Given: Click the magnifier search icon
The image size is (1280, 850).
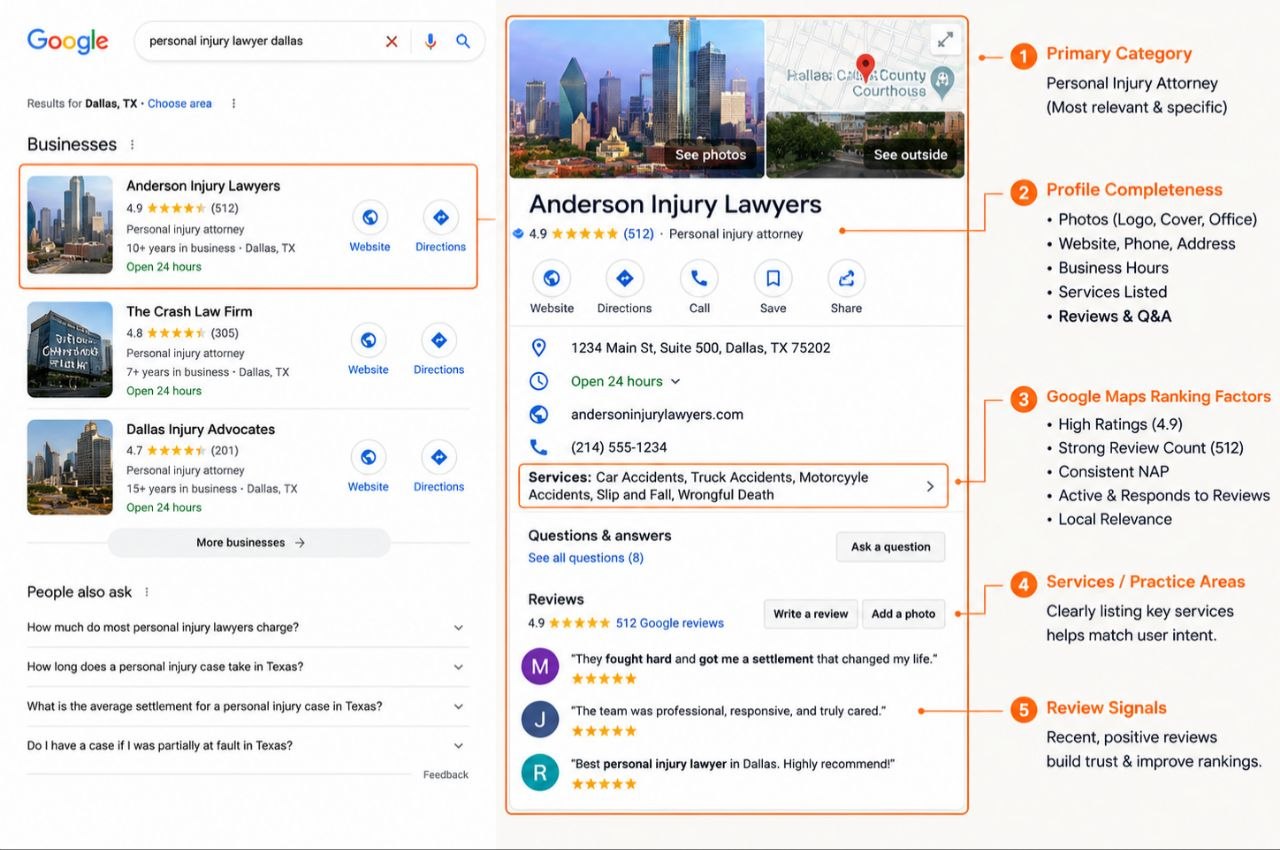Looking at the screenshot, I should 463,41.
